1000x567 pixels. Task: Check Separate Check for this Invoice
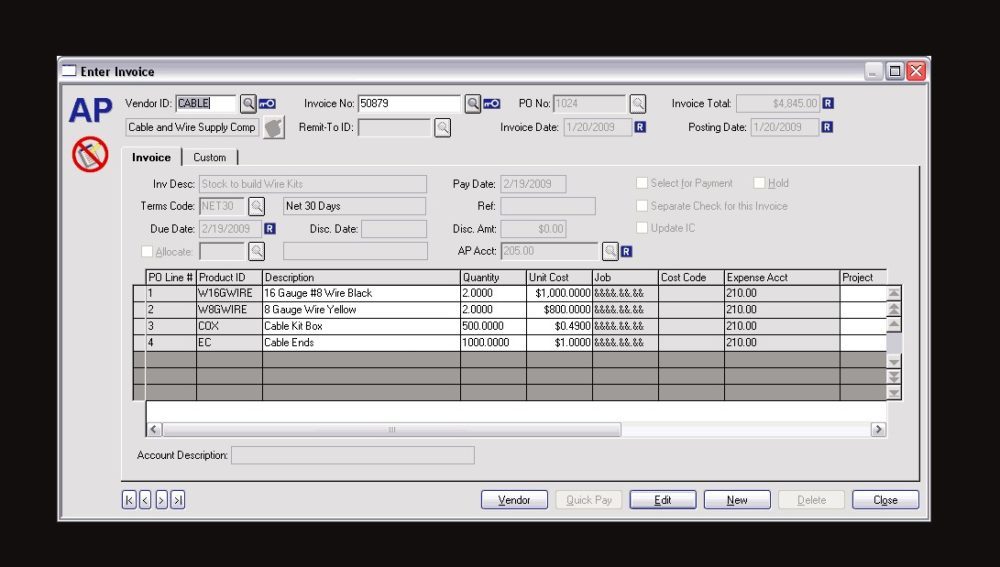tap(642, 206)
